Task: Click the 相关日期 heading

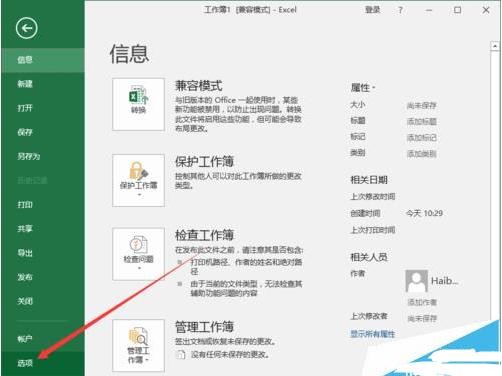Action: pos(369,180)
